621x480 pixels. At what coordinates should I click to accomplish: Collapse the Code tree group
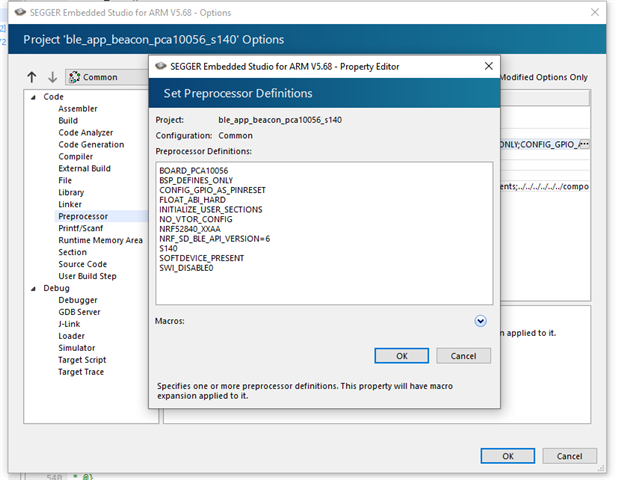click(33, 97)
